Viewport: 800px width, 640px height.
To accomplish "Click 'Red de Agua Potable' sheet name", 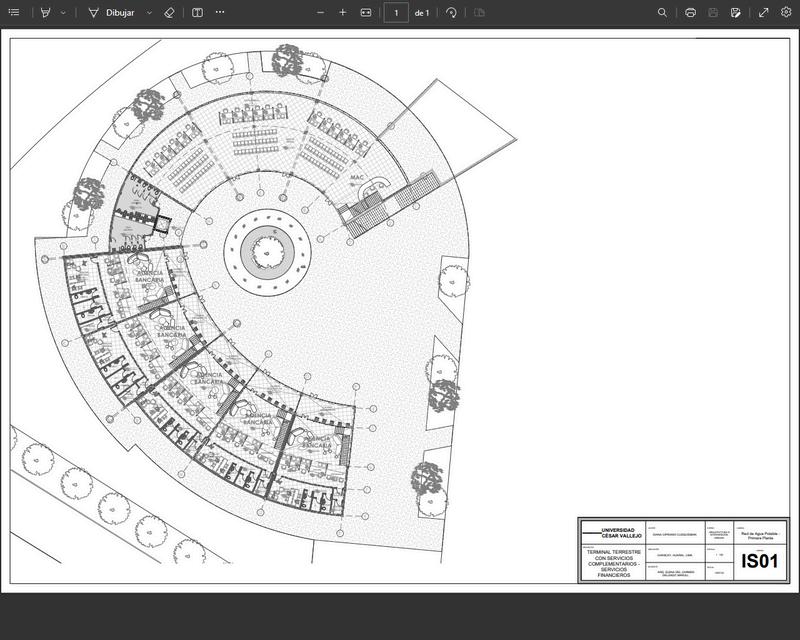I will 760,536.
